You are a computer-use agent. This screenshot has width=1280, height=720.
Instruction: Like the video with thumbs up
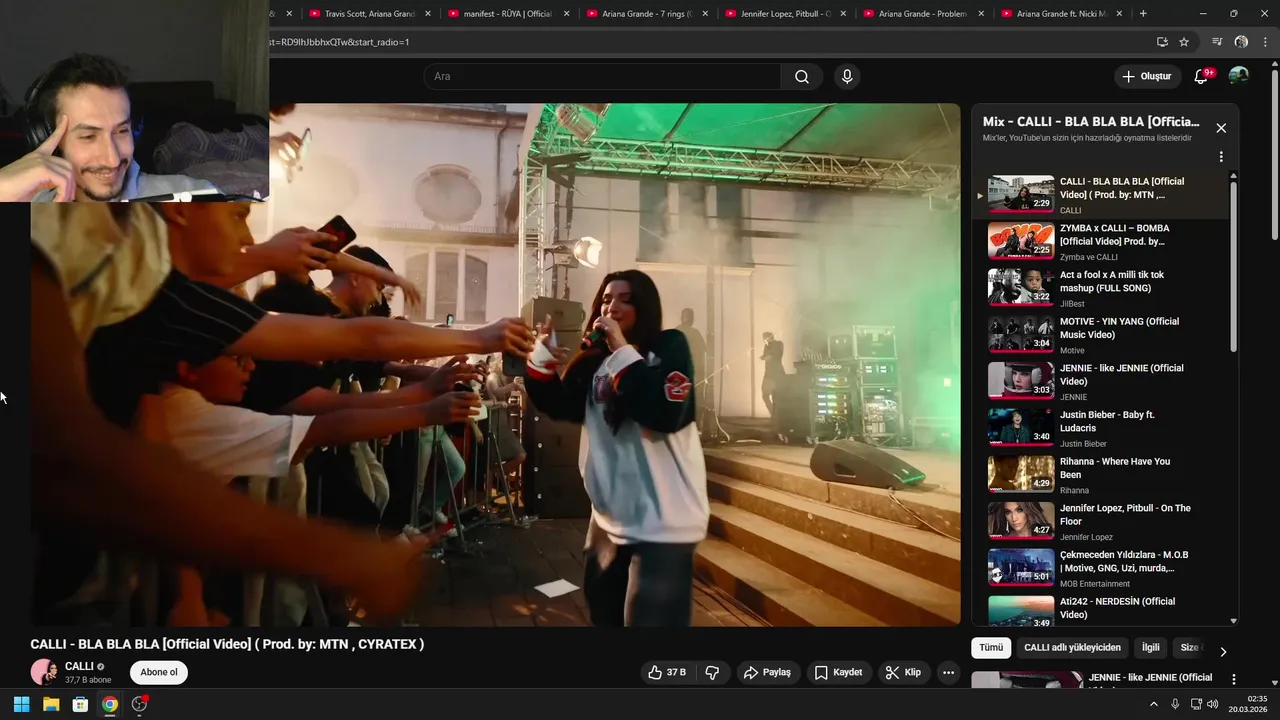(669, 673)
